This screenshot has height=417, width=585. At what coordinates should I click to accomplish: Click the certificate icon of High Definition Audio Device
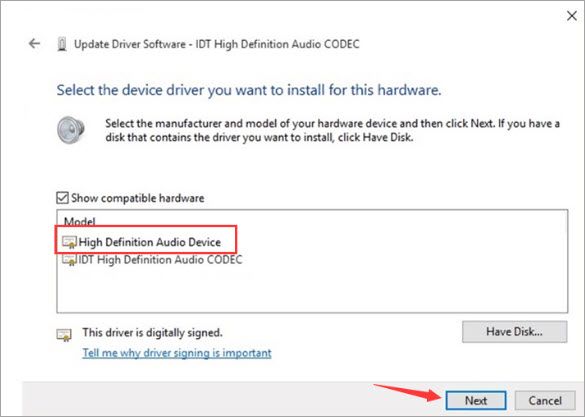coord(69,242)
